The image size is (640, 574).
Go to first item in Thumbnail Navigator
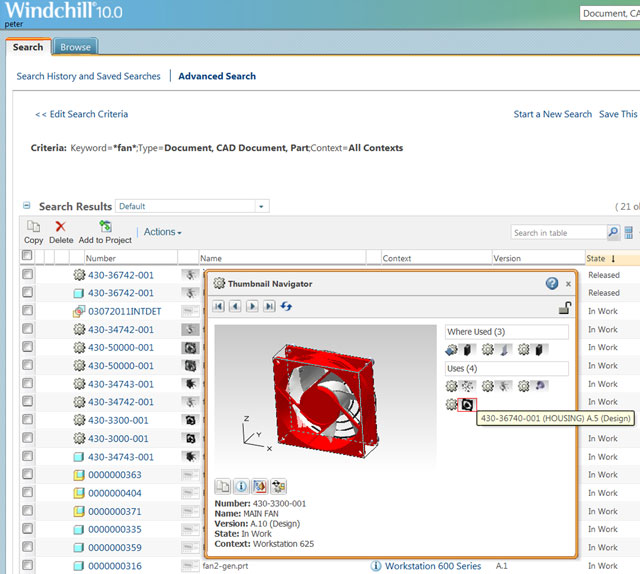tap(218, 306)
